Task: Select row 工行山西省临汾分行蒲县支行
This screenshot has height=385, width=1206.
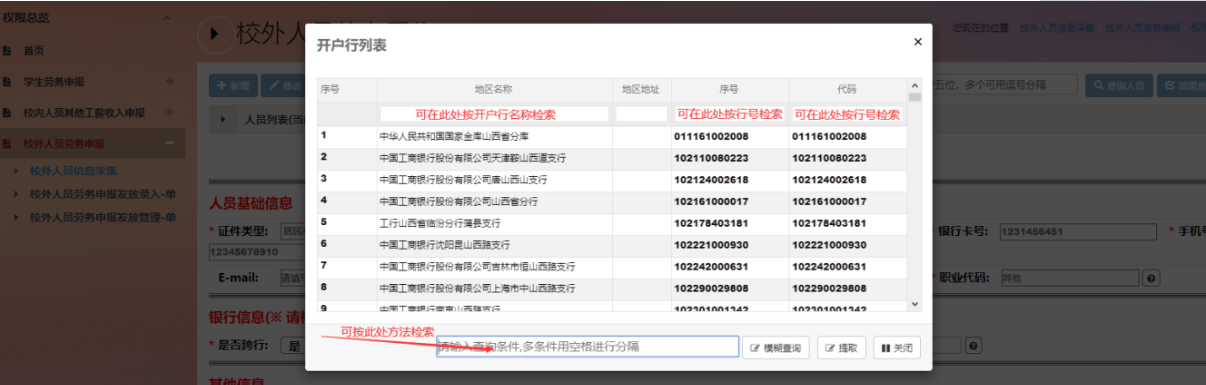Action: (612, 223)
